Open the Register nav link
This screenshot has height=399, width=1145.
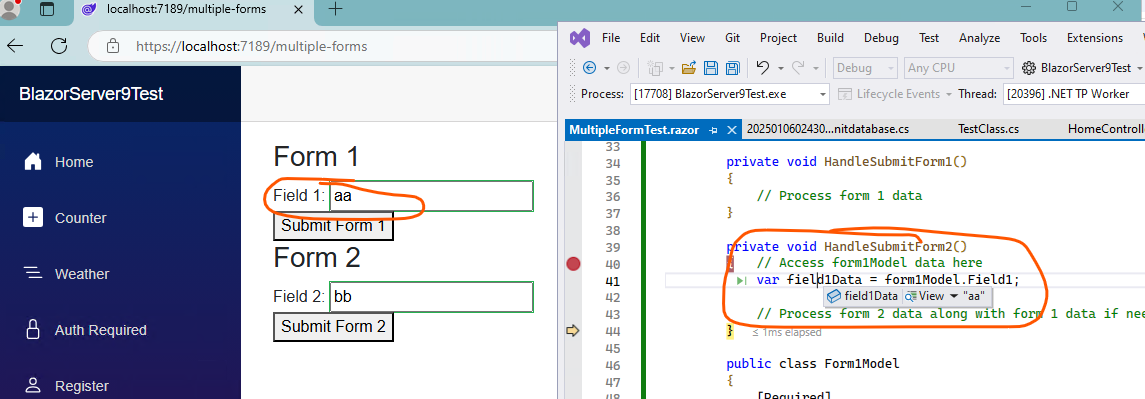pos(81,386)
